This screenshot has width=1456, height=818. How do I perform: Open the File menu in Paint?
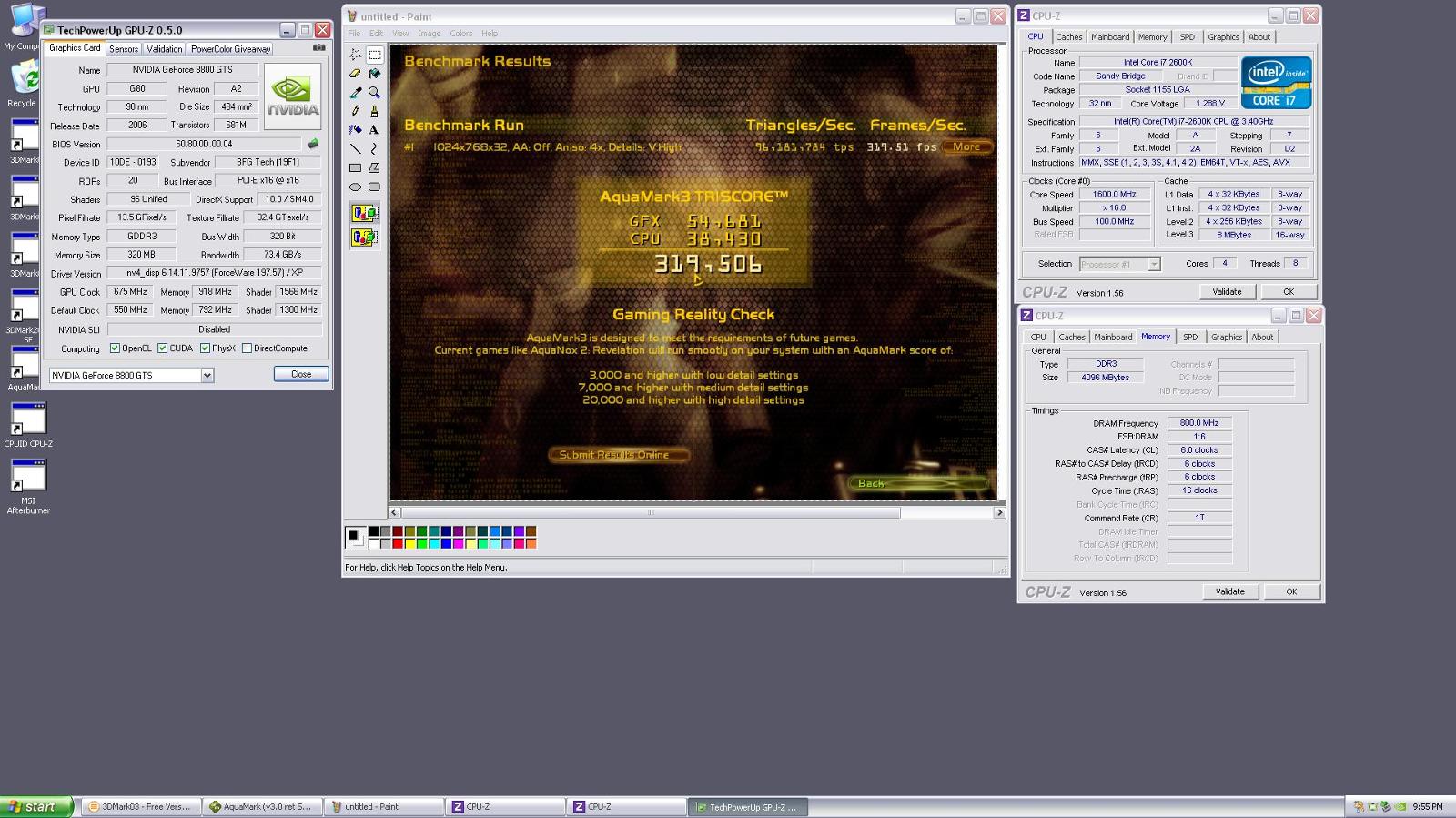pos(354,34)
